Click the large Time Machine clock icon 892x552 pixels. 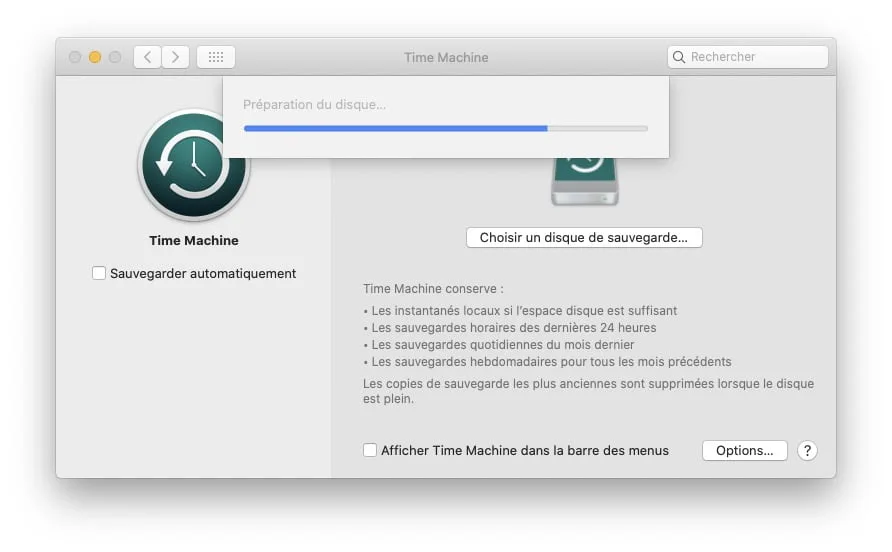[x=193, y=165]
